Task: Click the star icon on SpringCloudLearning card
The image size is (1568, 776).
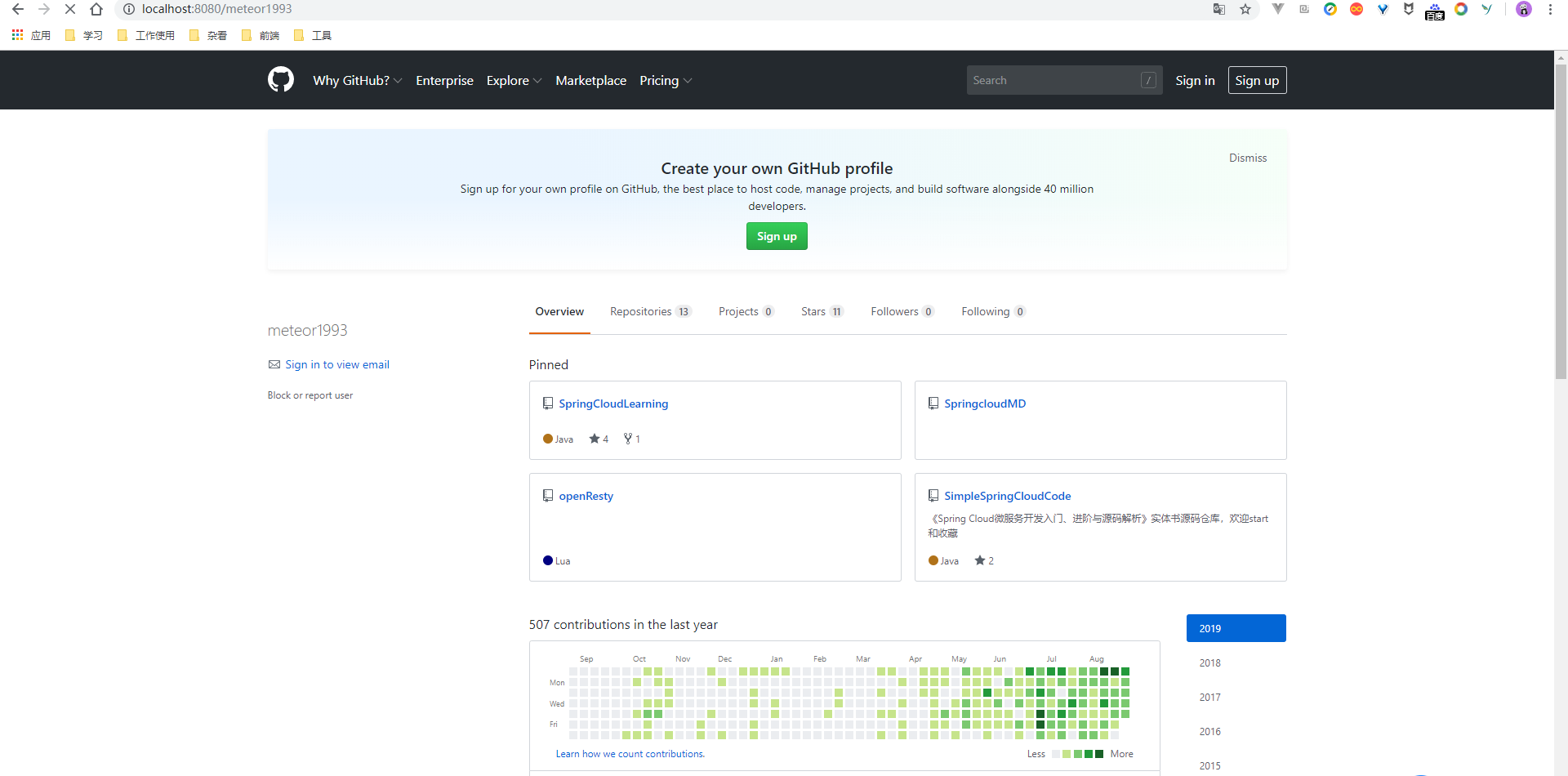Action: pos(595,439)
